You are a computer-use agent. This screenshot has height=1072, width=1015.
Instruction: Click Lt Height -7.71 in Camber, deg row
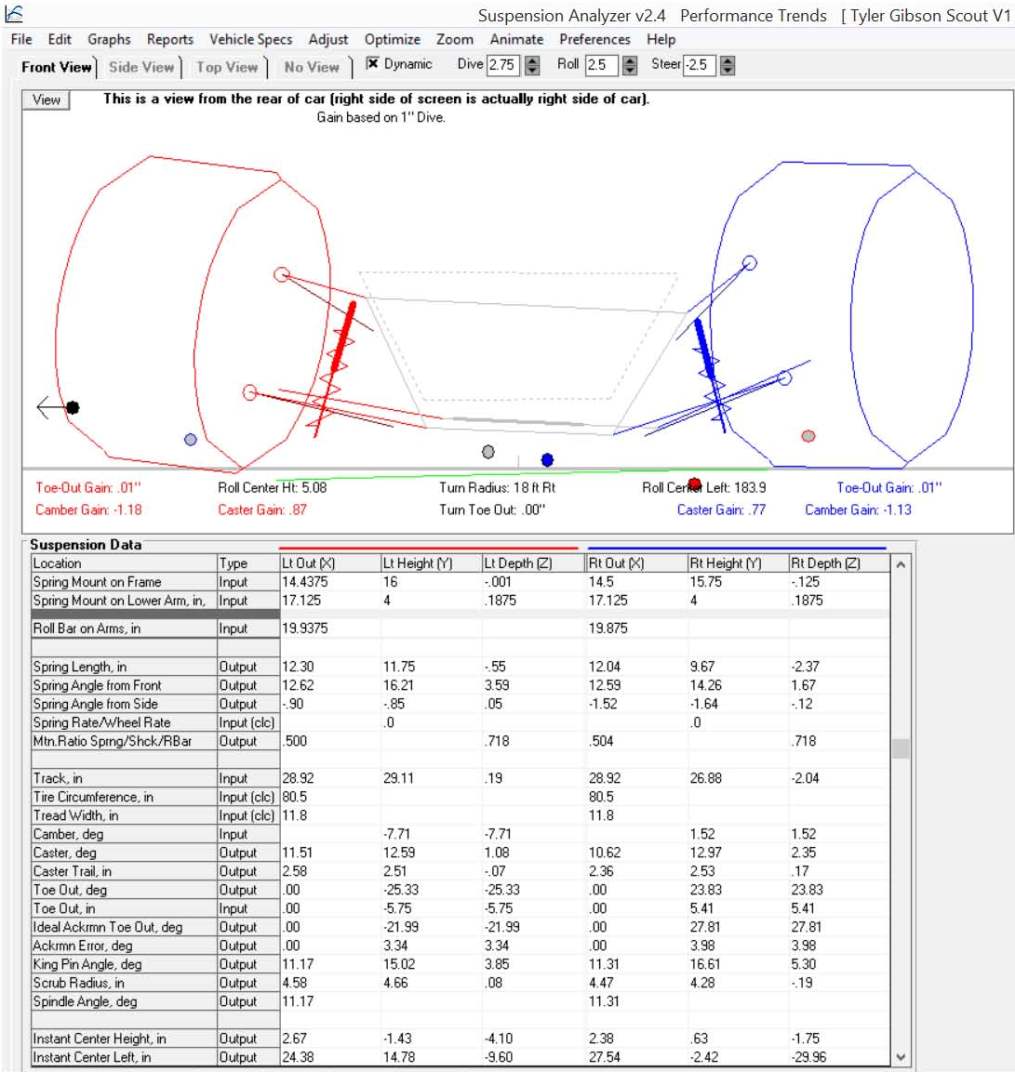point(431,834)
